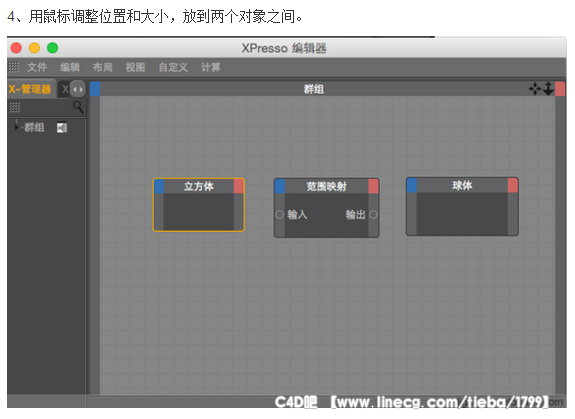
Task: Minimize the XPresso 编辑器 window
Action: point(34,48)
